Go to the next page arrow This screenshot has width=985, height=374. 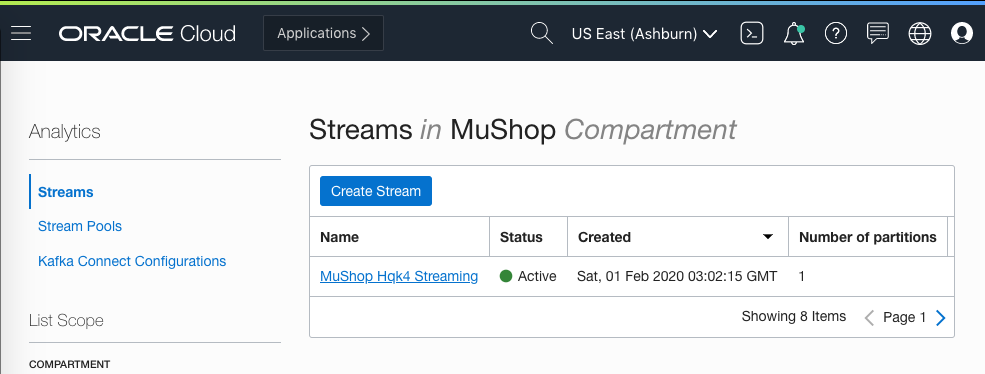pyautogui.click(x=940, y=318)
